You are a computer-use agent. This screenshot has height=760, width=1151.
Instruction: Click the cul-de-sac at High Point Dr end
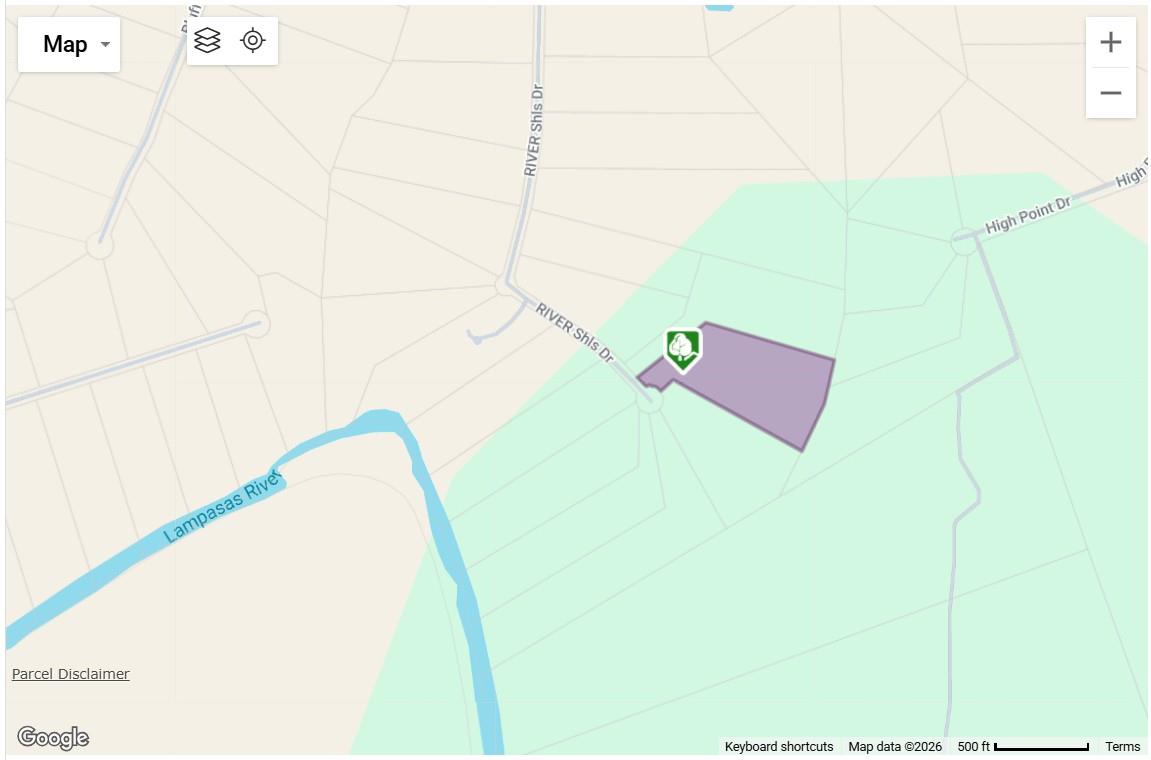click(x=963, y=241)
